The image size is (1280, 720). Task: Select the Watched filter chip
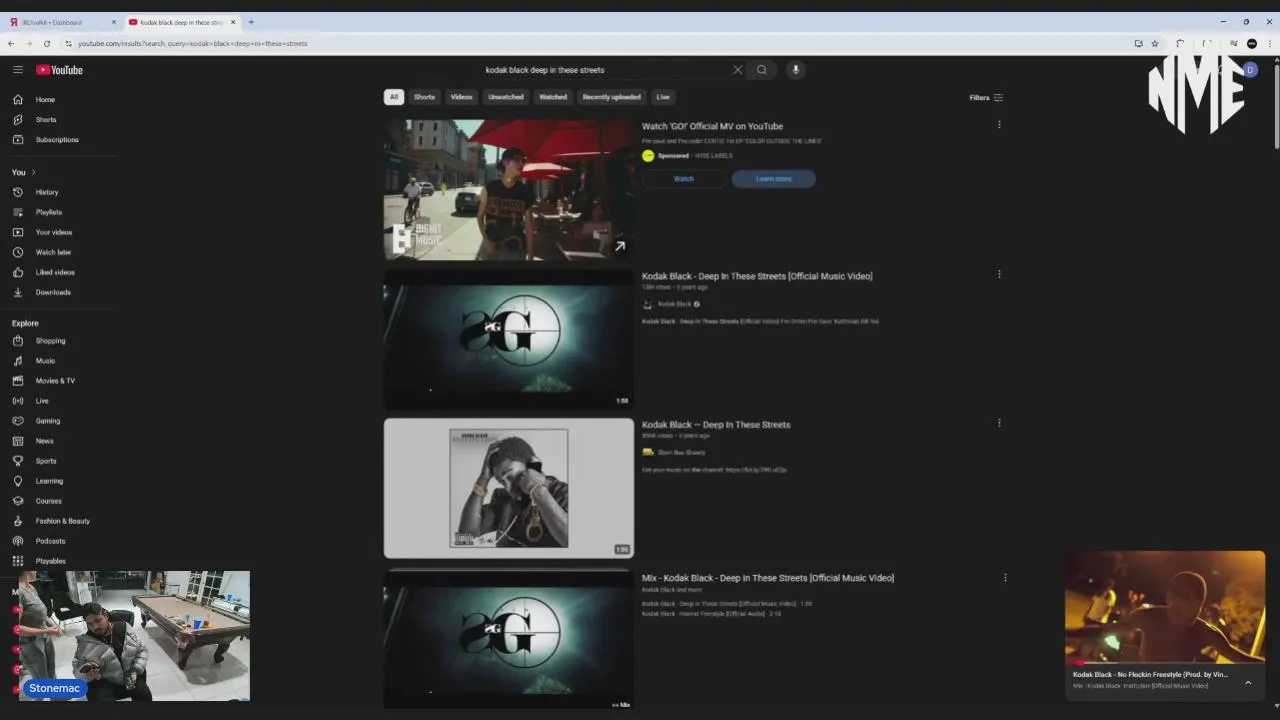tap(553, 97)
